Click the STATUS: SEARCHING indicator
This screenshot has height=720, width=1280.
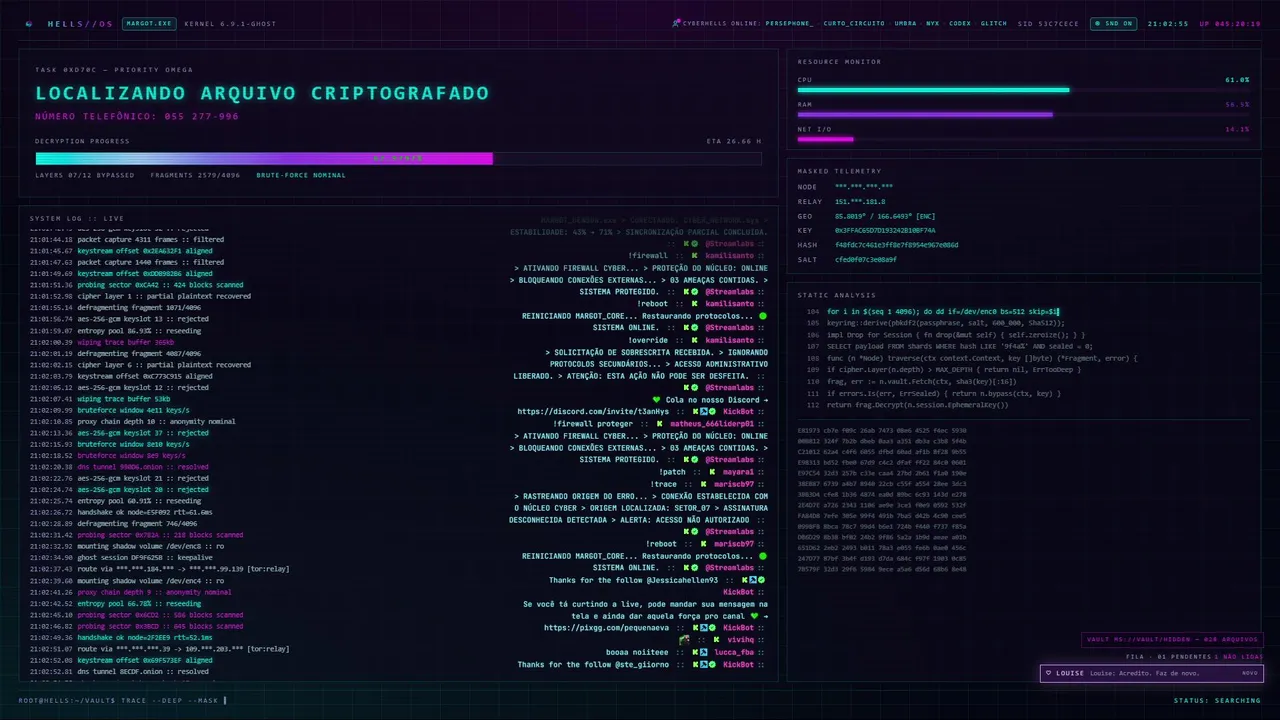tap(1217, 700)
